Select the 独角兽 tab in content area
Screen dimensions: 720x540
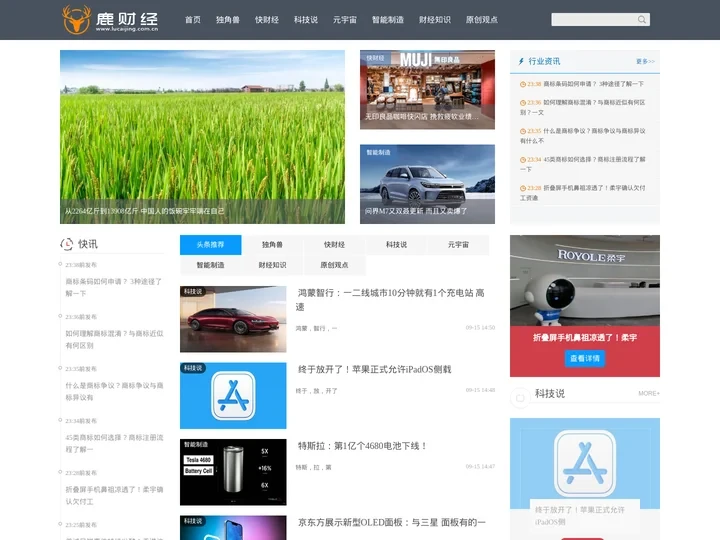tap(272, 245)
